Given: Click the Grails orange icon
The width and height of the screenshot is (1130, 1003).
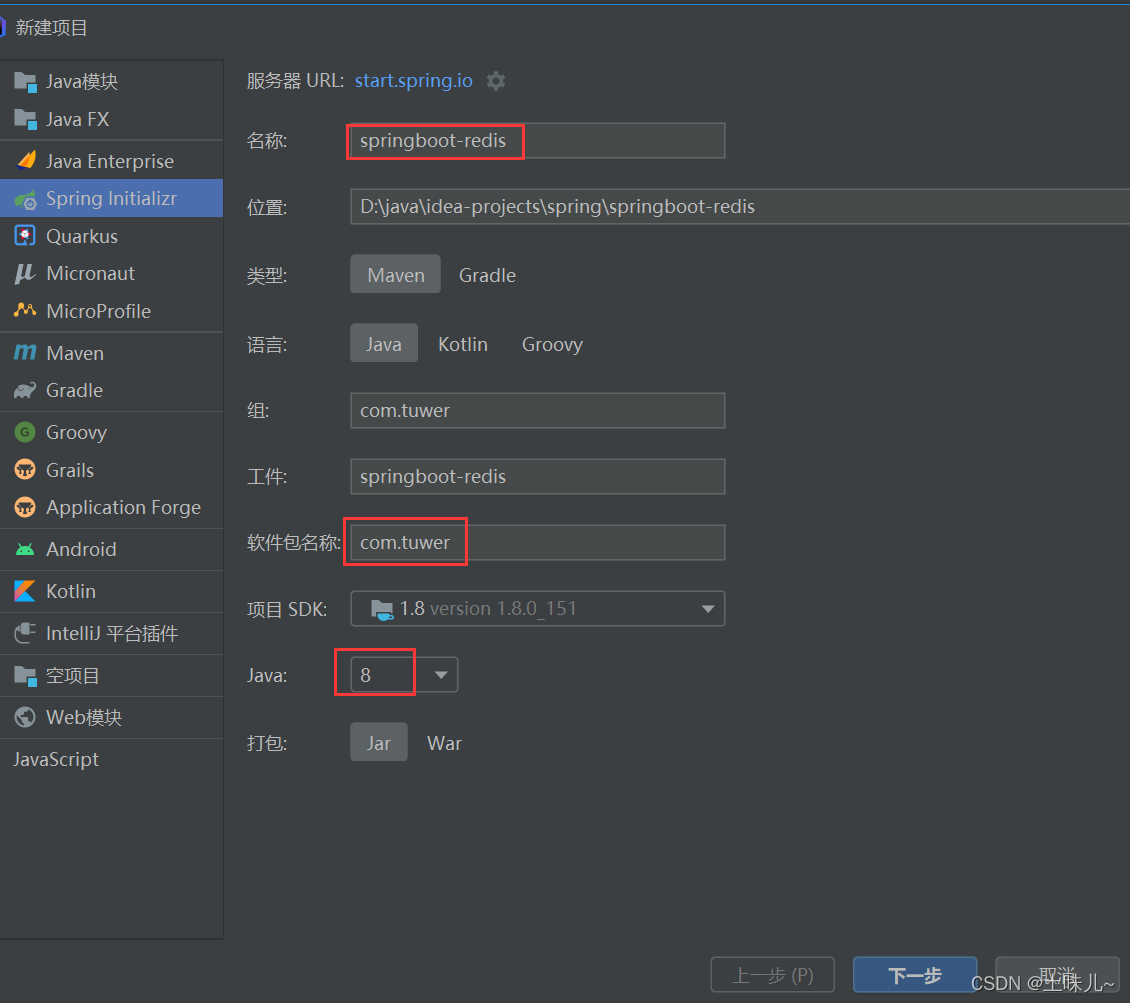Looking at the screenshot, I should point(25,470).
